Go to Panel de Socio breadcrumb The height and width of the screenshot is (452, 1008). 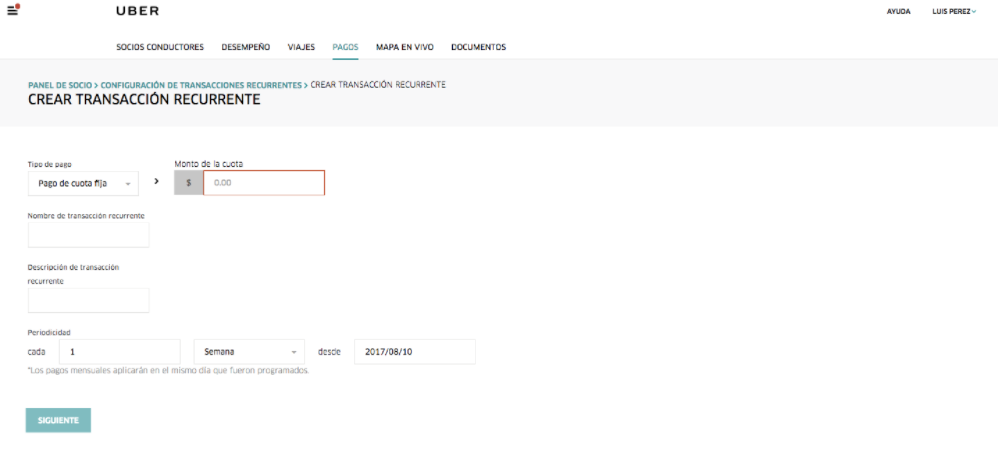tap(60, 85)
